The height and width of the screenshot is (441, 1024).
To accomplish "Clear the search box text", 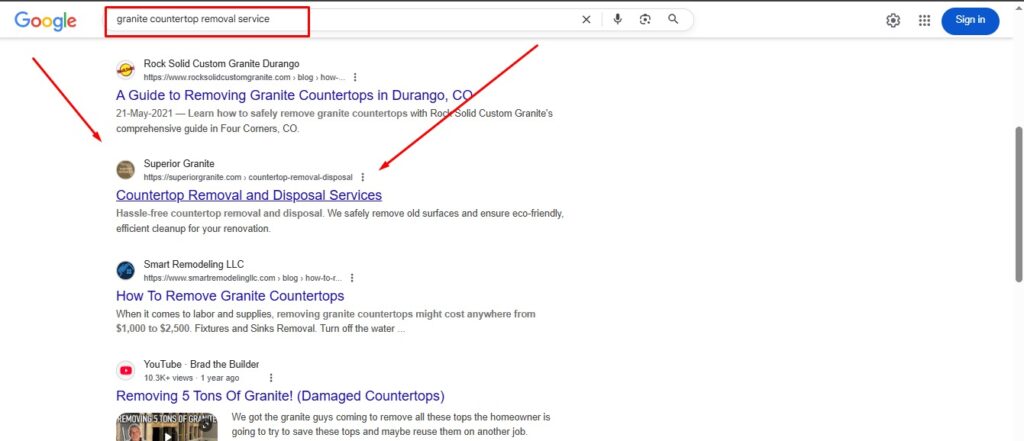I will (586, 20).
